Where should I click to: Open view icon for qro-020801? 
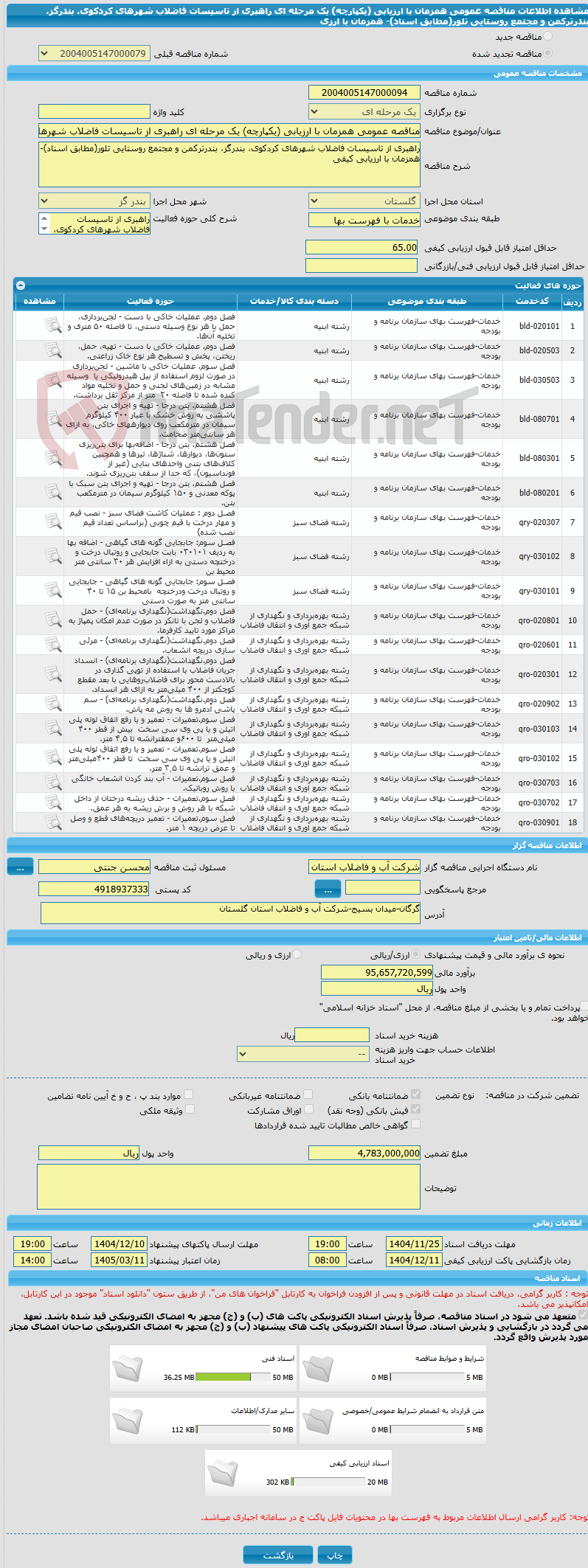tap(52, 620)
